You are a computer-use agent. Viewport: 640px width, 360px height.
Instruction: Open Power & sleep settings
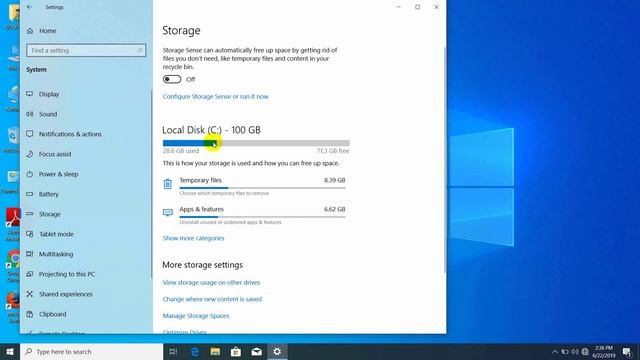58,174
